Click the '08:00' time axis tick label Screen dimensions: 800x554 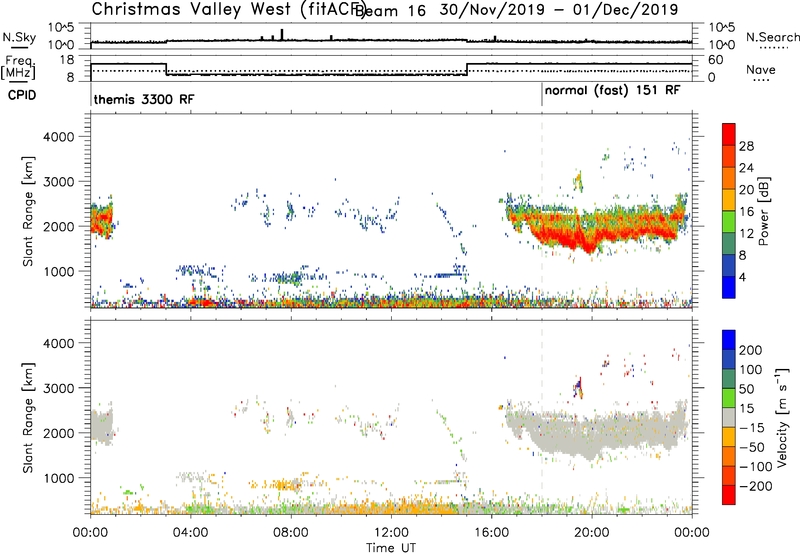coord(291,533)
